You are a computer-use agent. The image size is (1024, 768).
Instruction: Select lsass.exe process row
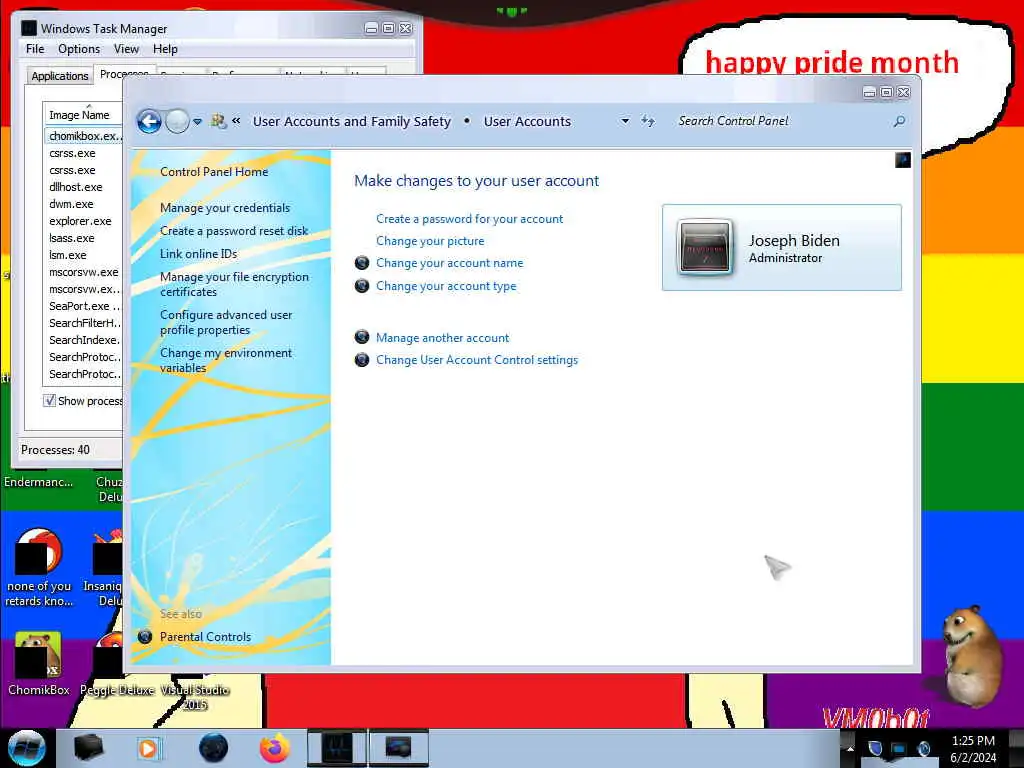pyautogui.click(x=84, y=238)
